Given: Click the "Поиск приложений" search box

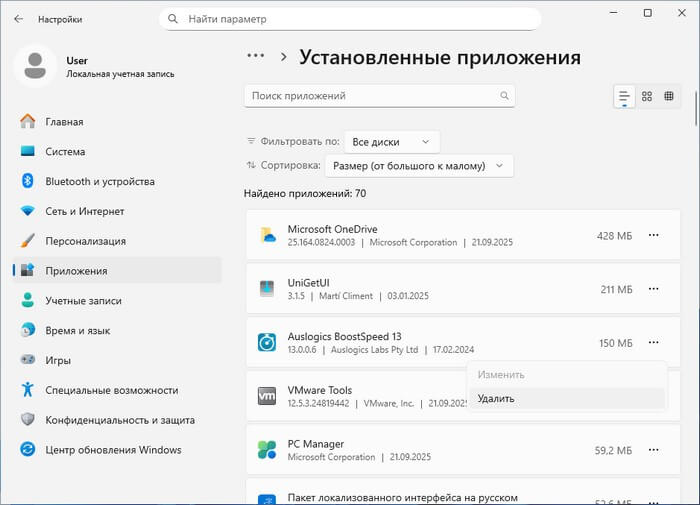Looking at the screenshot, I should pyautogui.click(x=370, y=96).
